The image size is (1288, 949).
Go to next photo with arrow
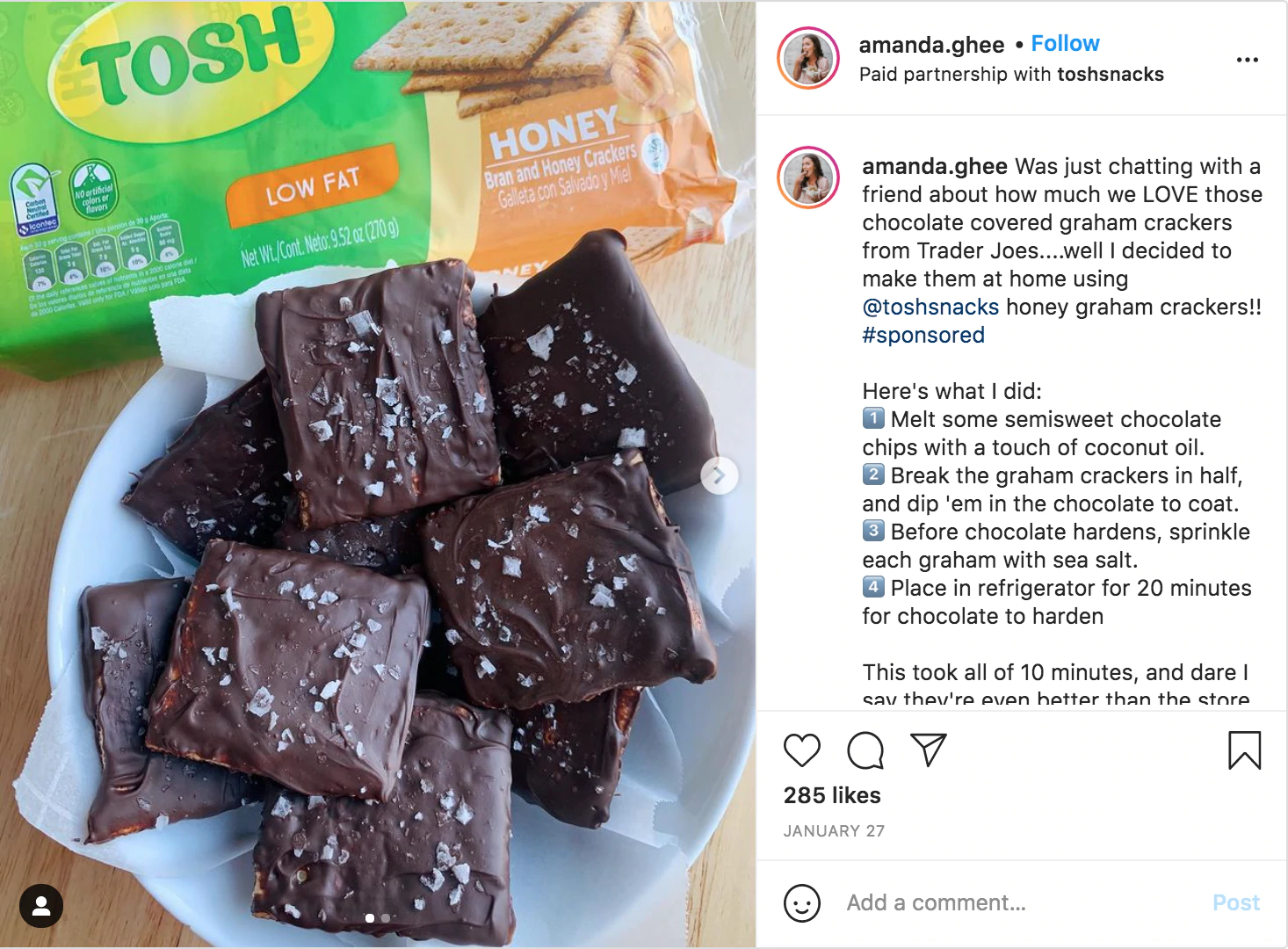click(x=719, y=476)
